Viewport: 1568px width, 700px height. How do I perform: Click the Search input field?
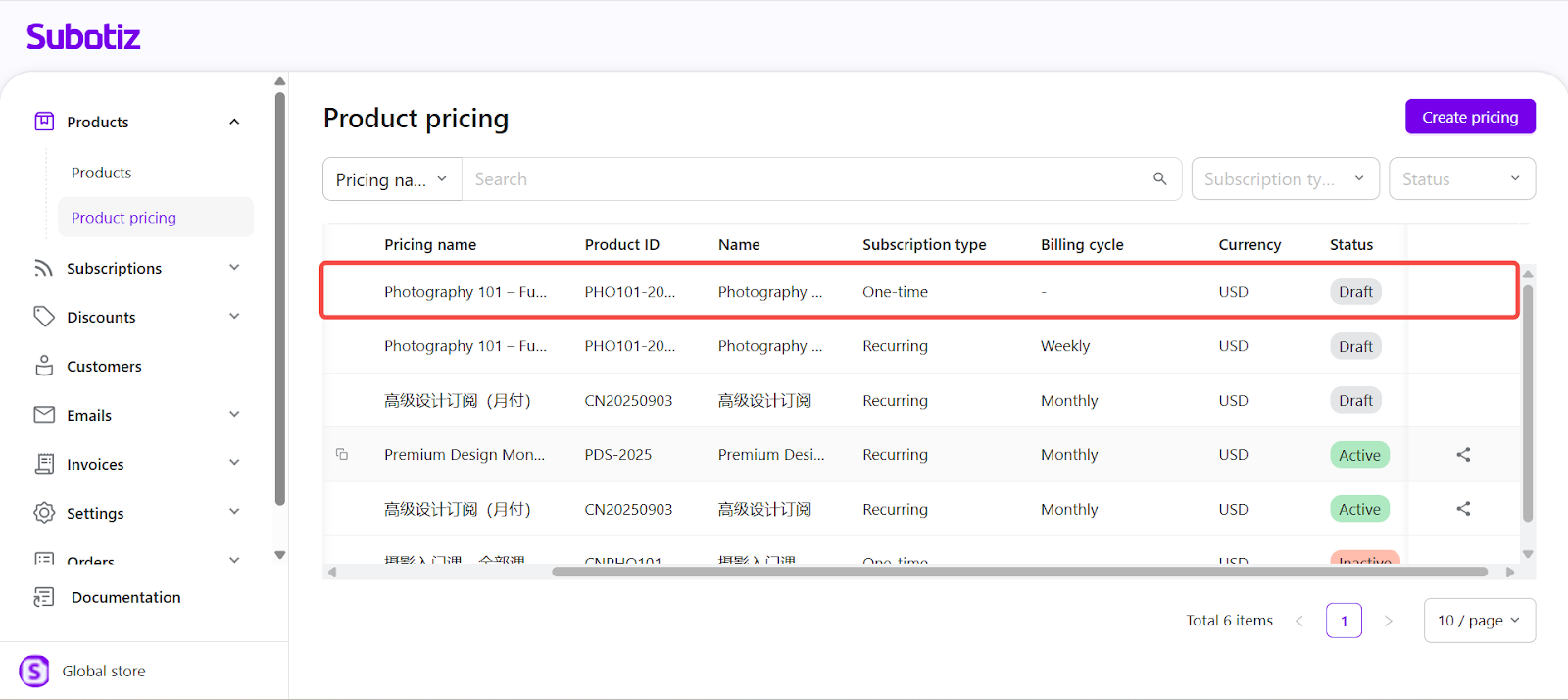click(804, 179)
